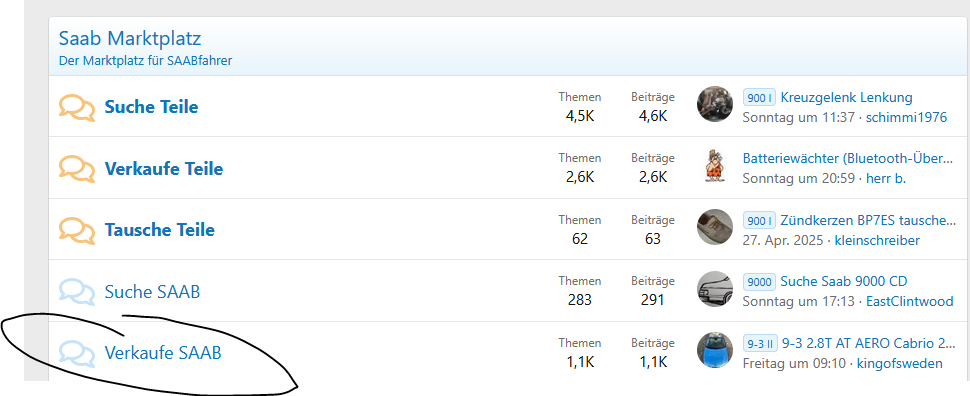Click the Verkaufe Teile forum chat icon
Viewport: 970px width, 396px height.
77,169
